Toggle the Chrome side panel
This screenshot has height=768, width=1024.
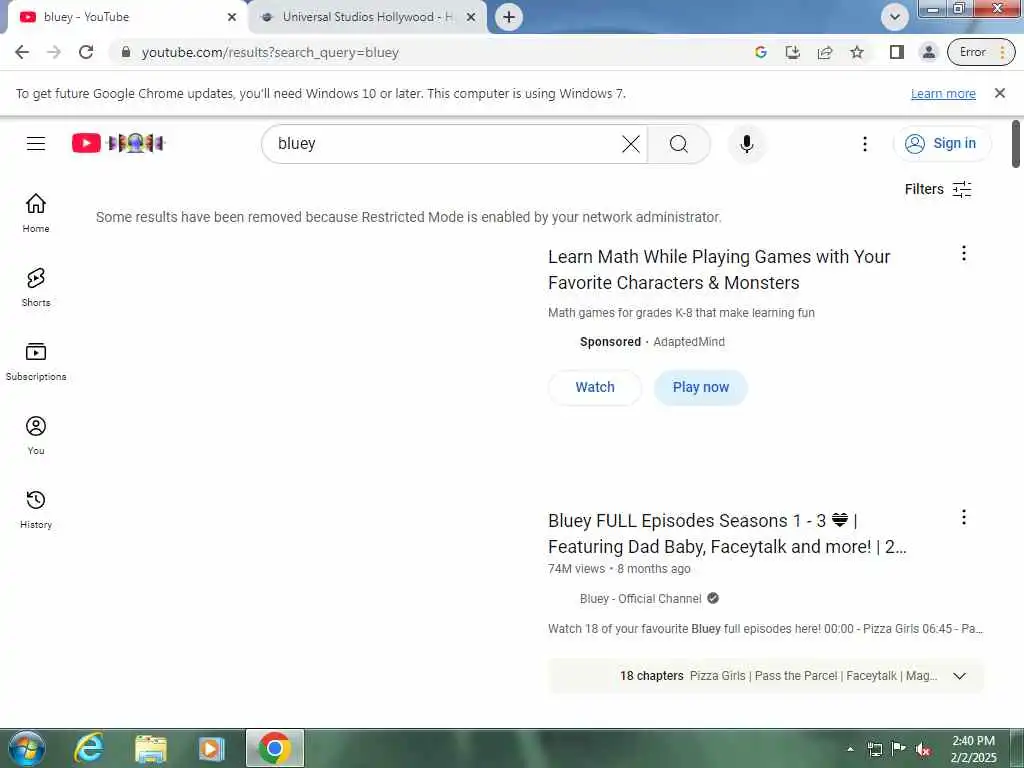coord(897,52)
